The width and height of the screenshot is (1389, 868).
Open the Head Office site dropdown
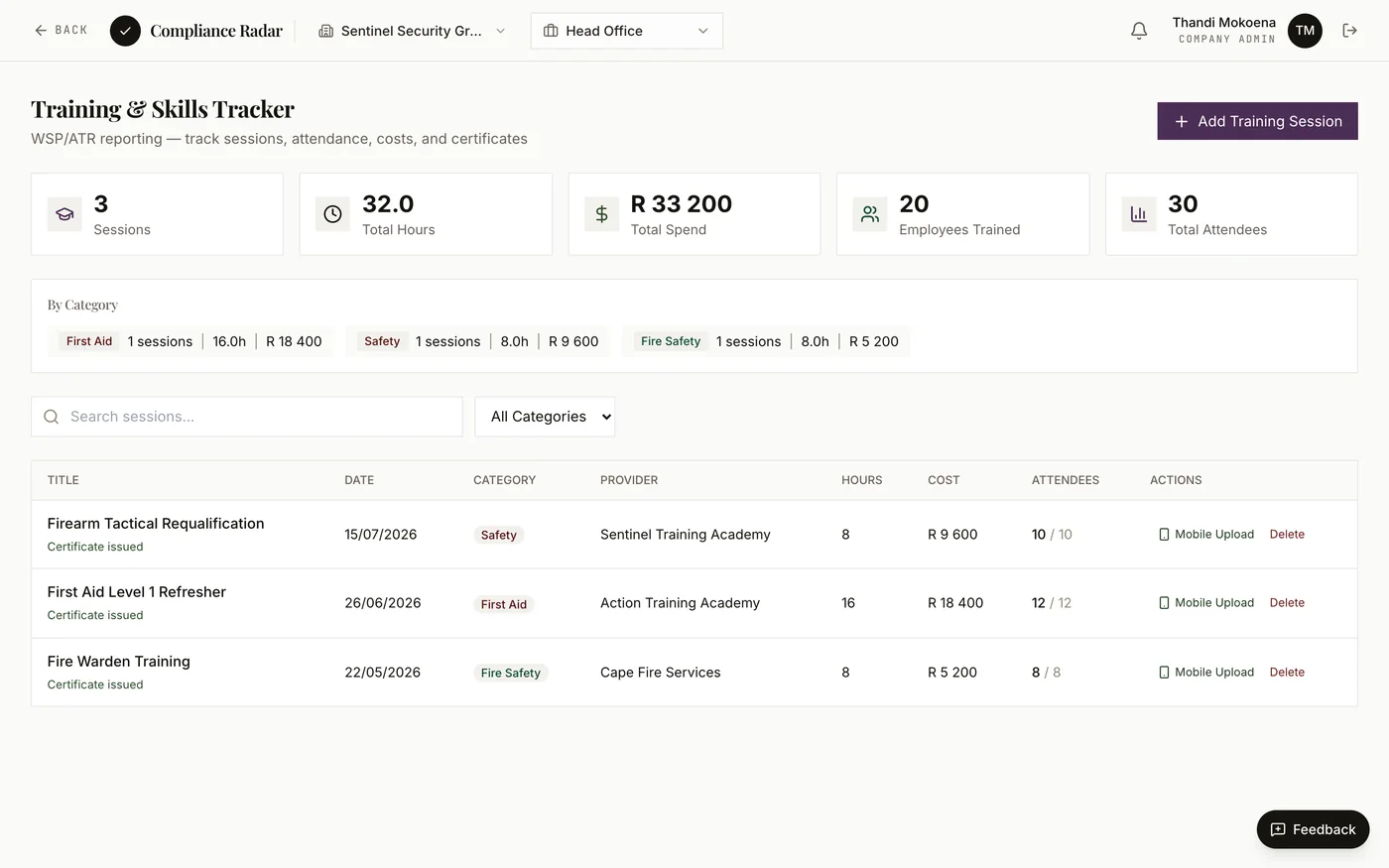tap(627, 31)
